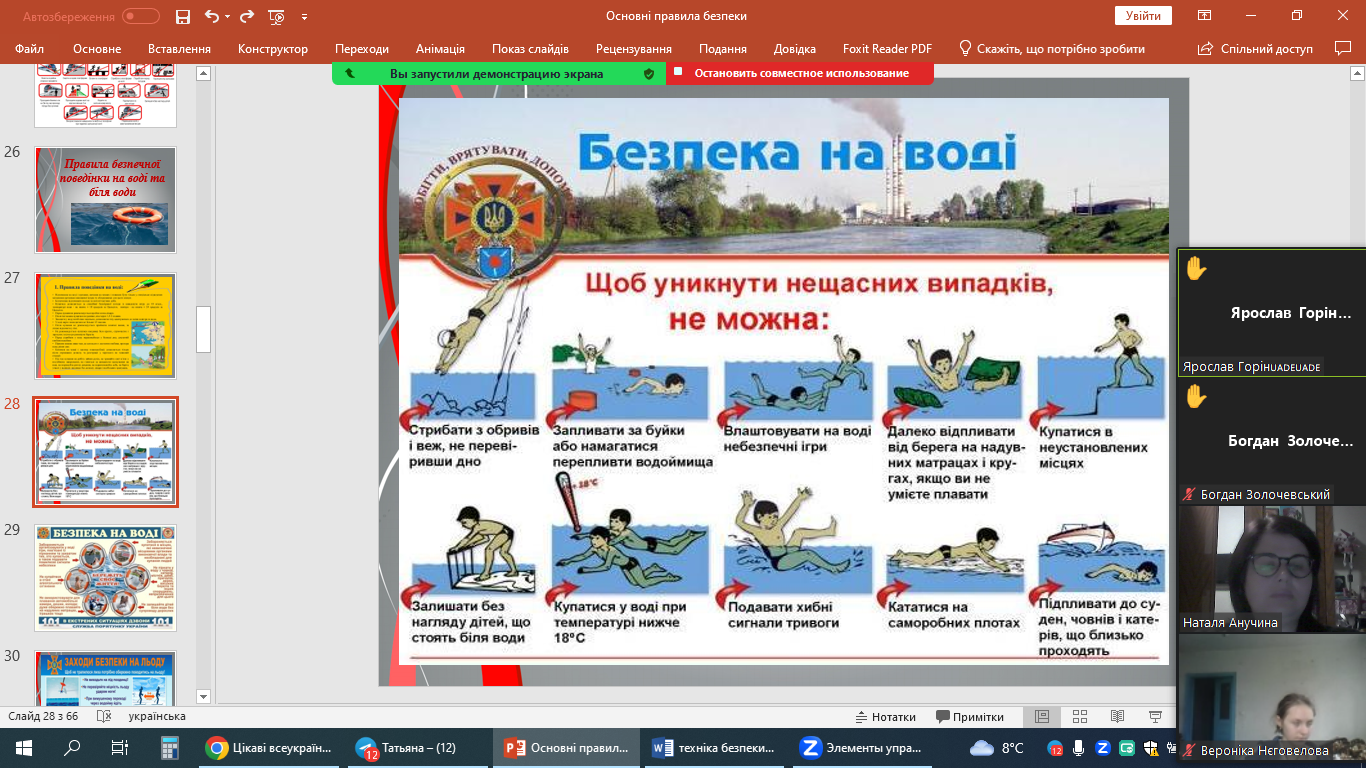This screenshot has width=1366, height=768.
Task: Click Остановить совместное использование button
Action: (800, 73)
